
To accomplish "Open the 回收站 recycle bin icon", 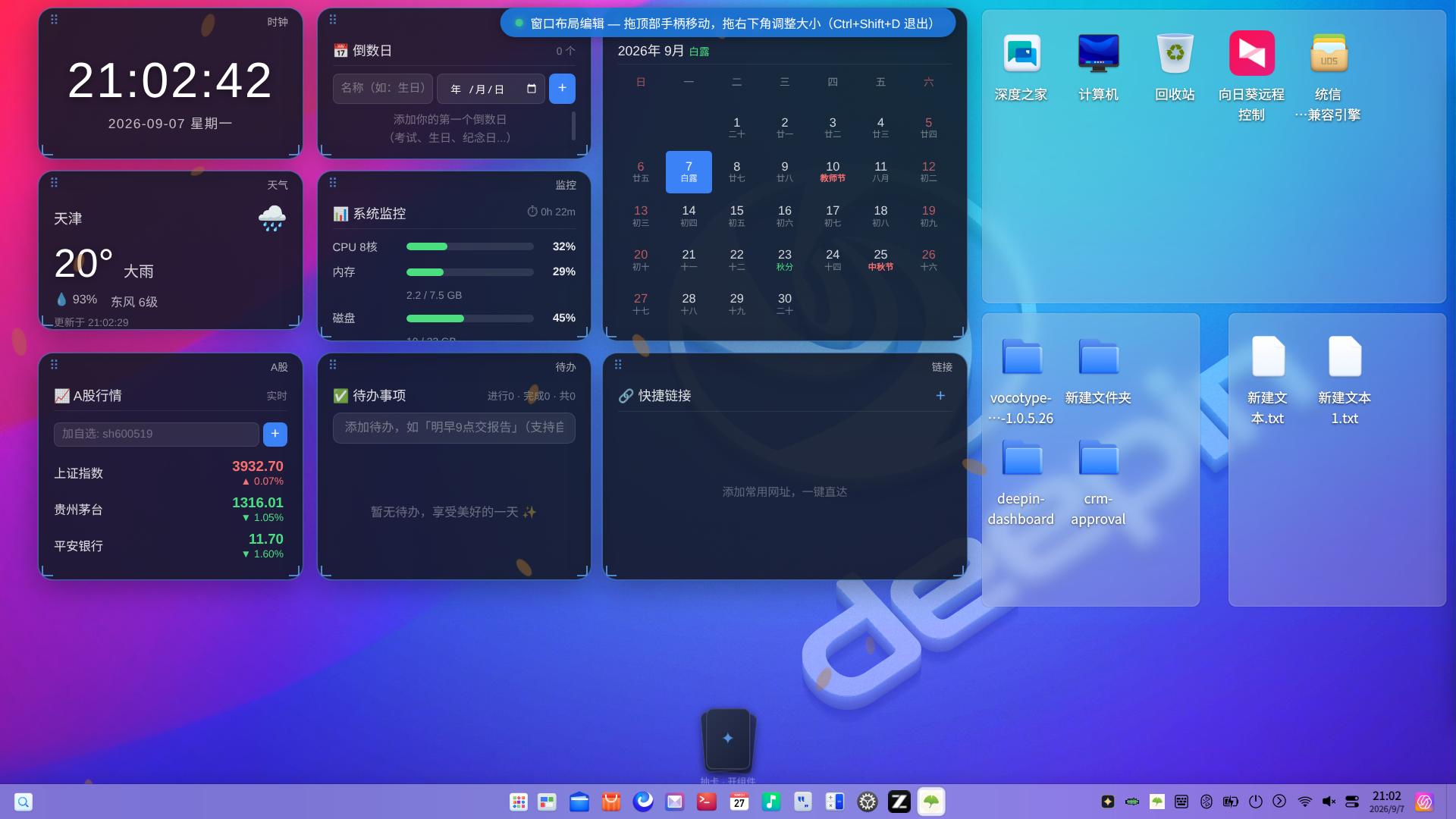I will tap(1175, 67).
